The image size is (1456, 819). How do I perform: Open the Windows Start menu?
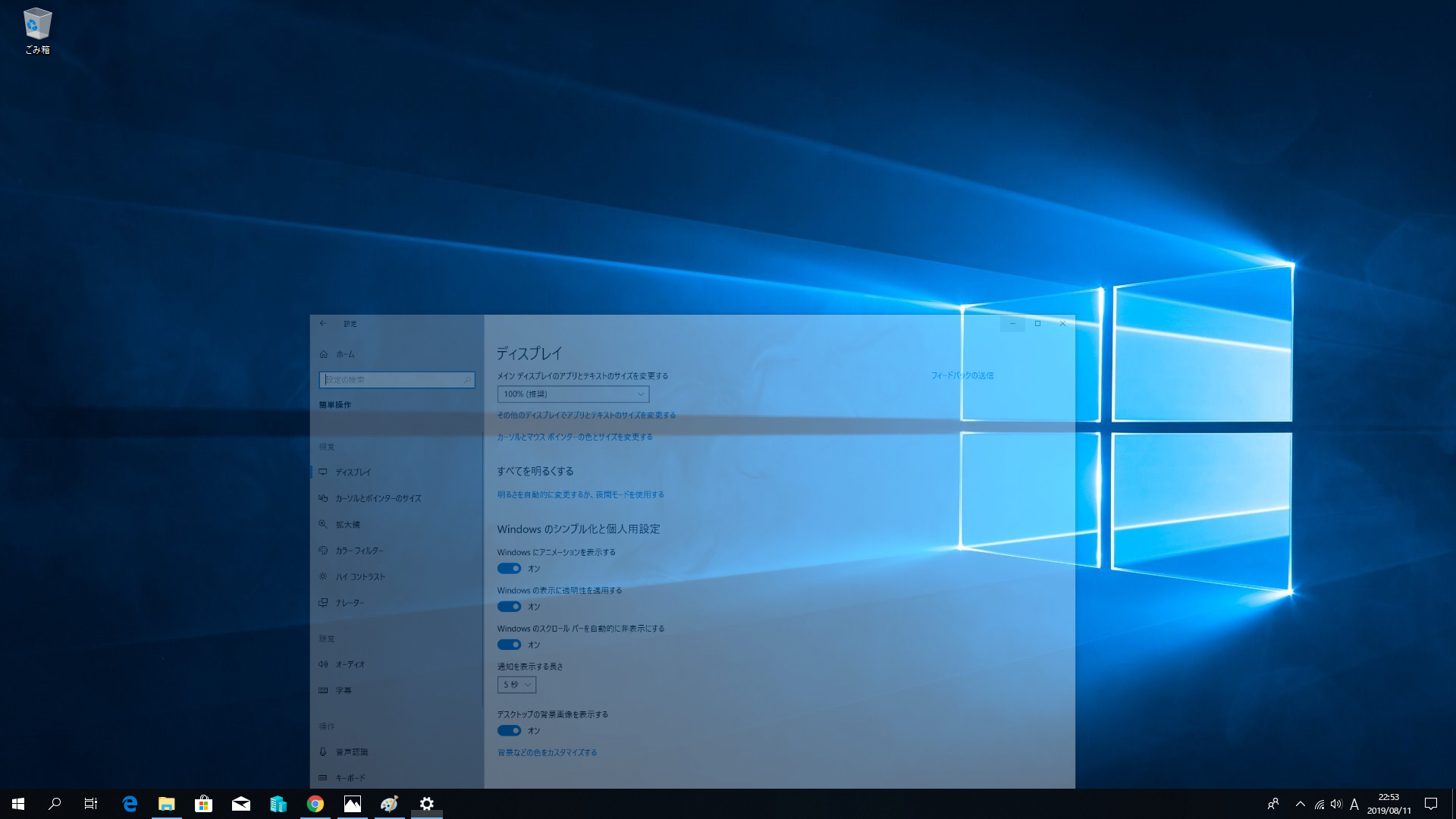click(18, 804)
